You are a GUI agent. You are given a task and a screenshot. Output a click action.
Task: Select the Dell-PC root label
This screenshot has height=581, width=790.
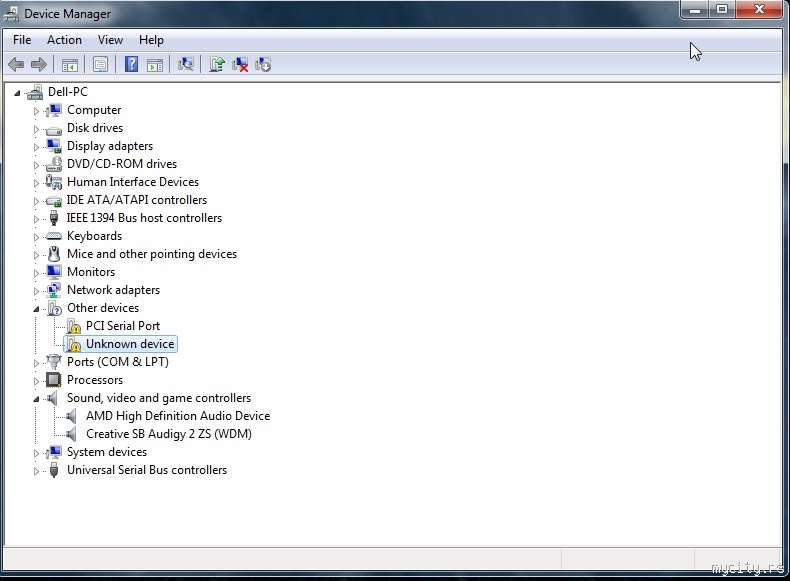(68, 92)
